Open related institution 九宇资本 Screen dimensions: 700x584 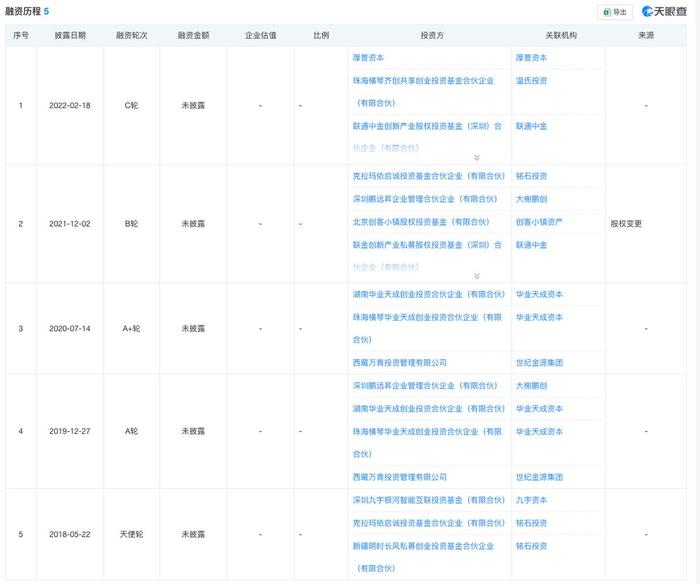[x=531, y=500]
